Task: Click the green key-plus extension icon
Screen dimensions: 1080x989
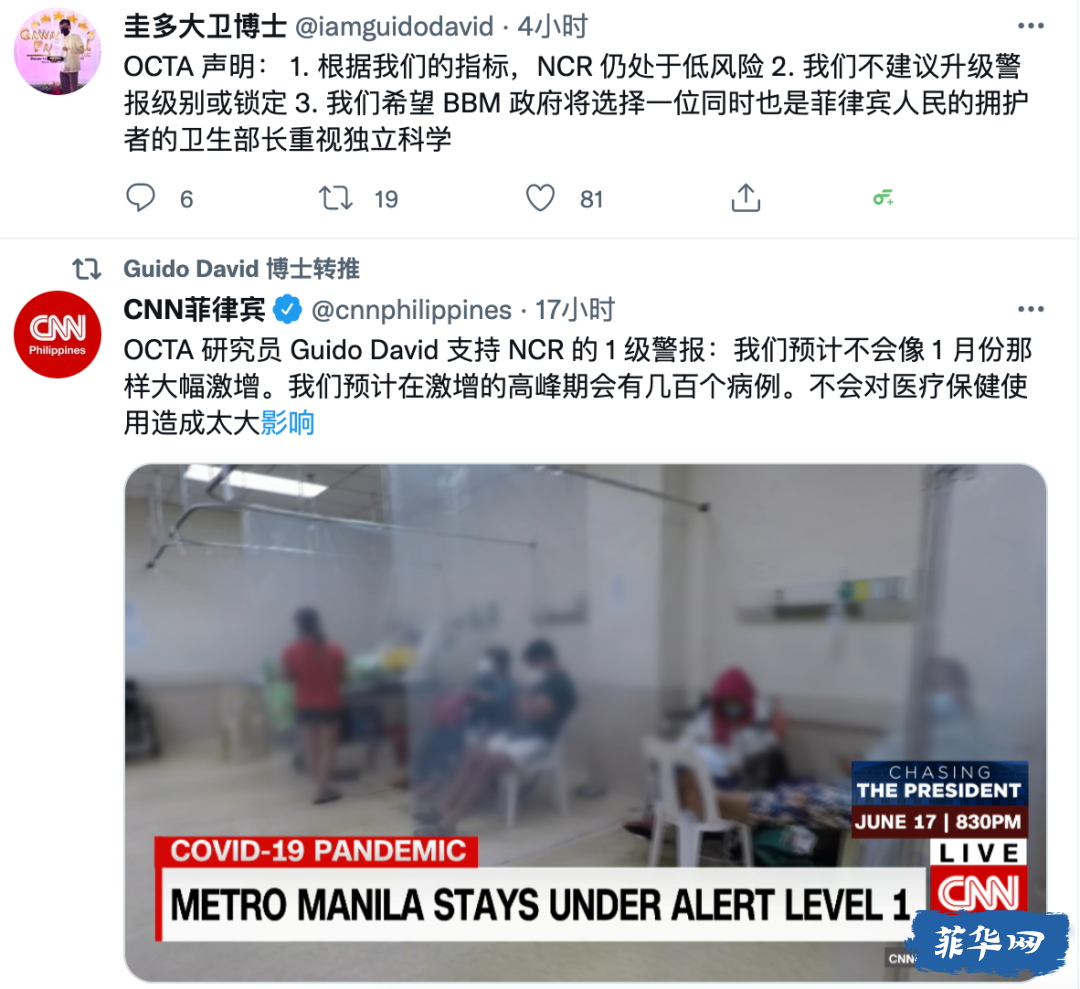Action: [883, 198]
